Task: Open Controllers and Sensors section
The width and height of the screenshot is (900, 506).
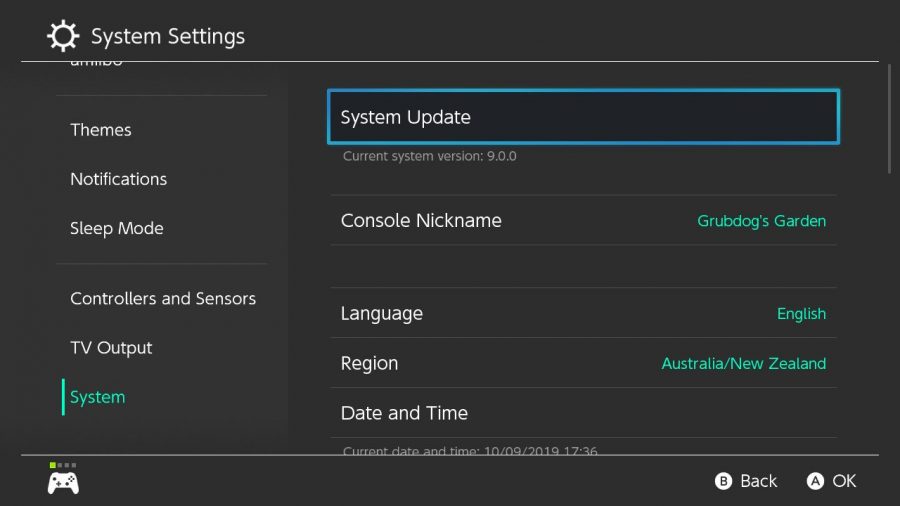Action: 163,298
